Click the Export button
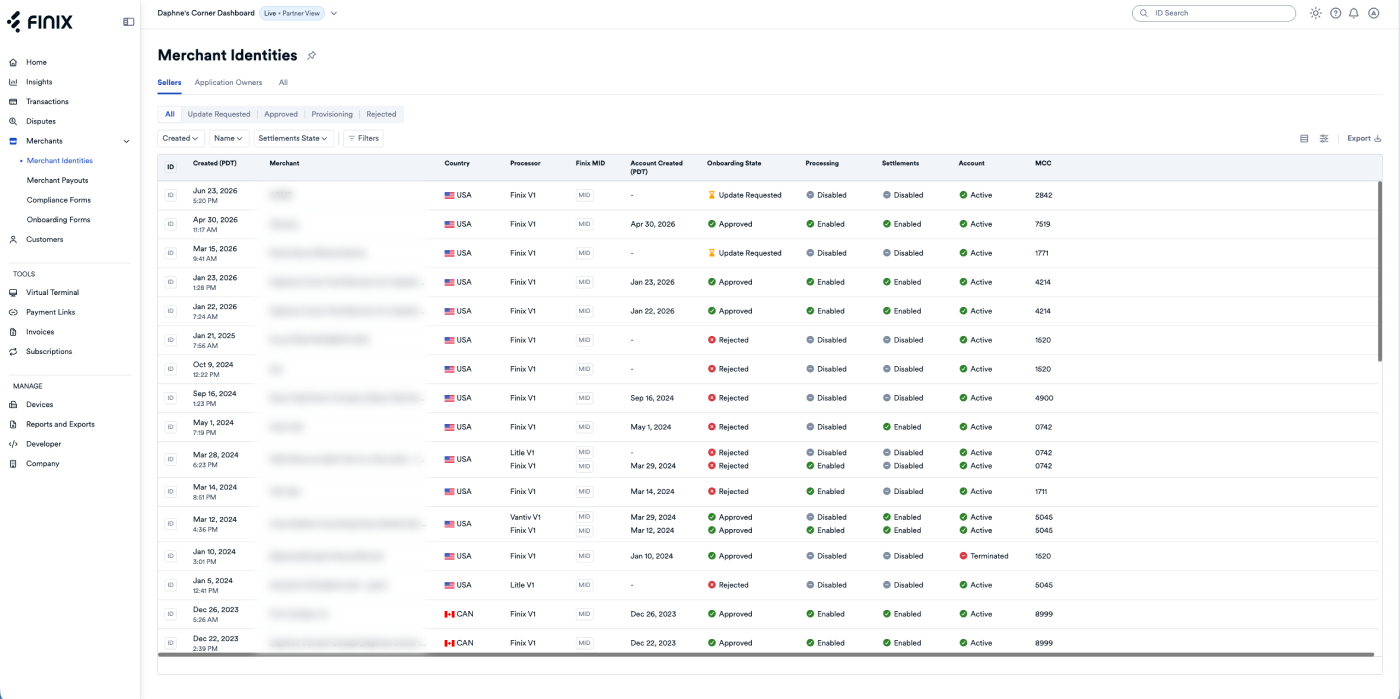 1364,138
